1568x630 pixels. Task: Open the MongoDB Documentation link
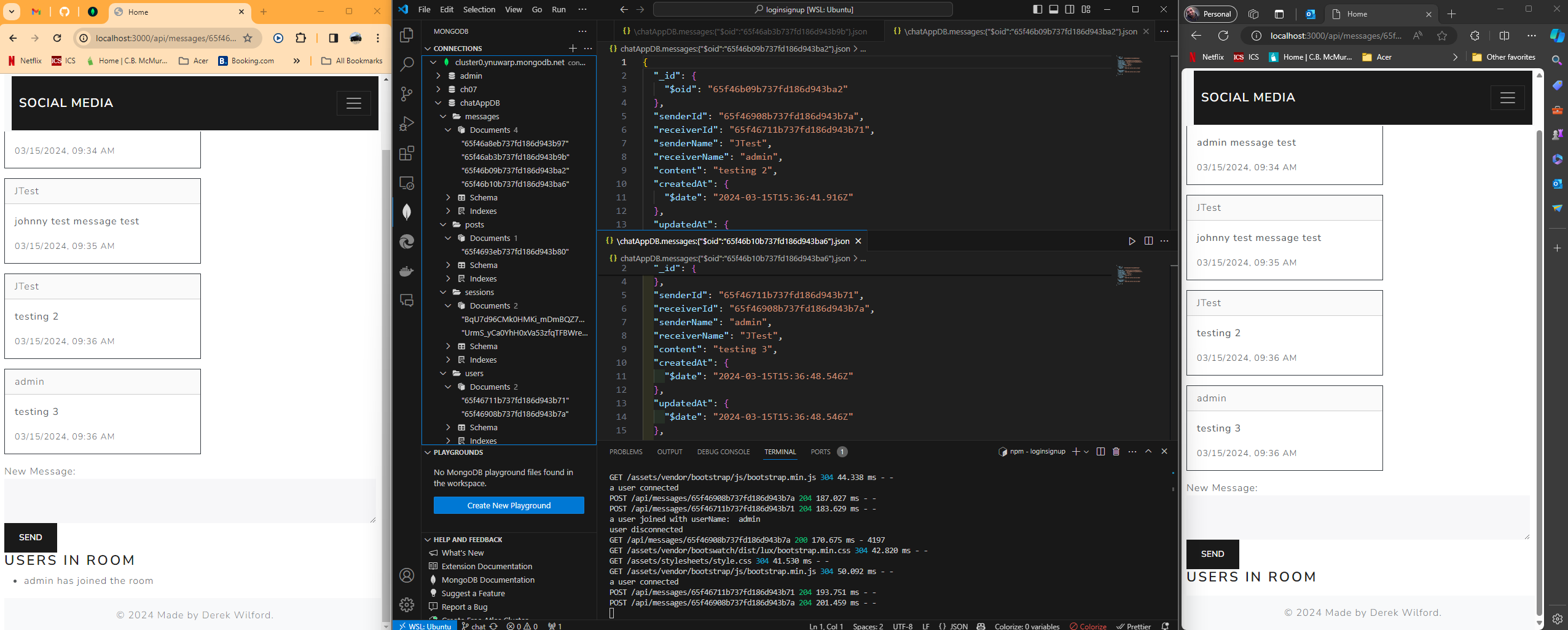(x=488, y=580)
